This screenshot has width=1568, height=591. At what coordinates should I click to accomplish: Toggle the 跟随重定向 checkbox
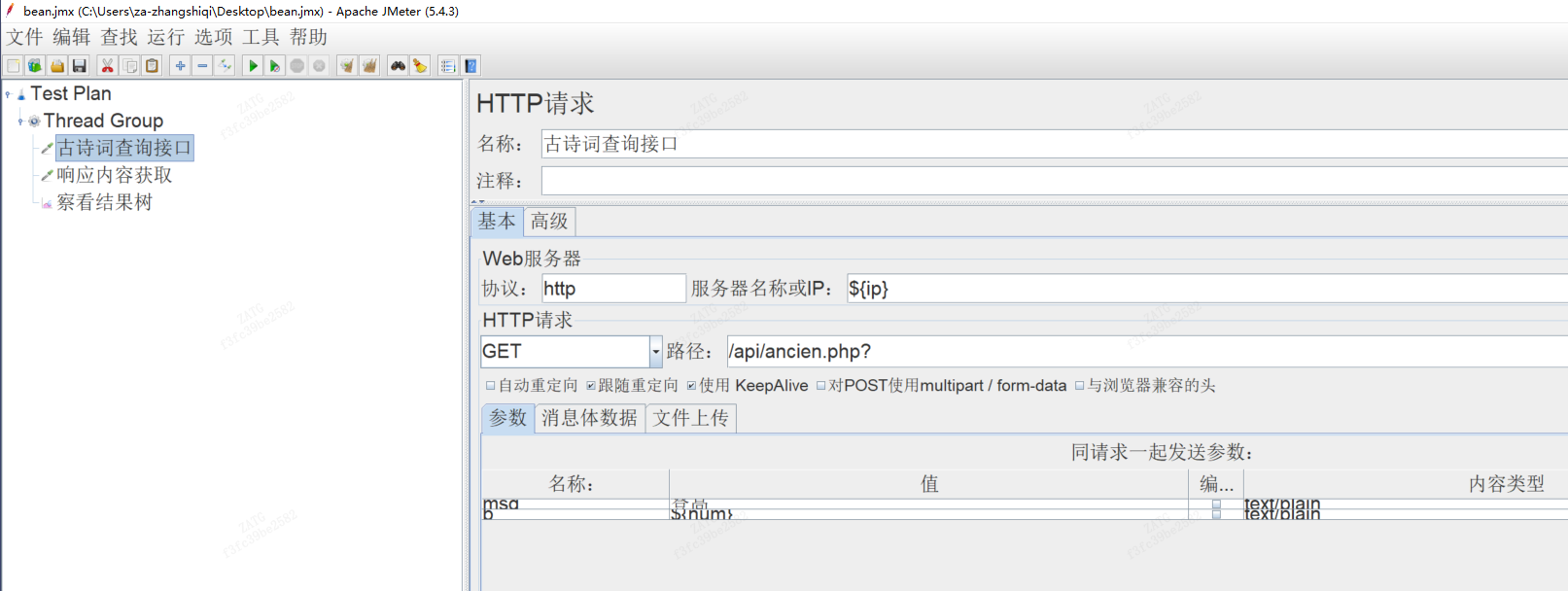(591, 386)
